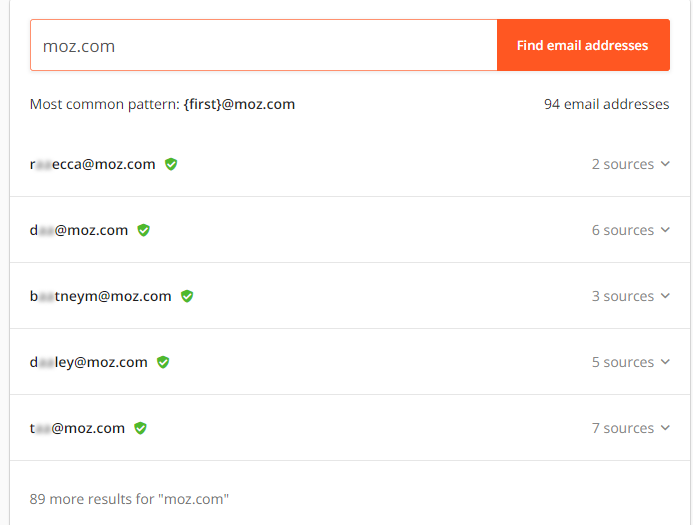Select the t**@moz.com email address
The image size is (693, 525).
pos(78,428)
